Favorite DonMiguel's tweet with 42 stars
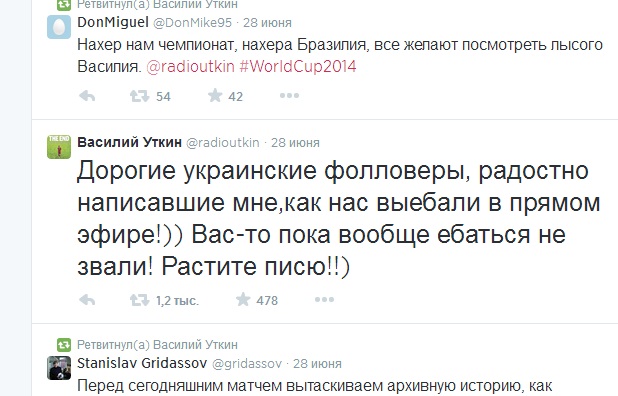Image resolution: width=618 pixels, height=396 pixels. pos(215,95)
